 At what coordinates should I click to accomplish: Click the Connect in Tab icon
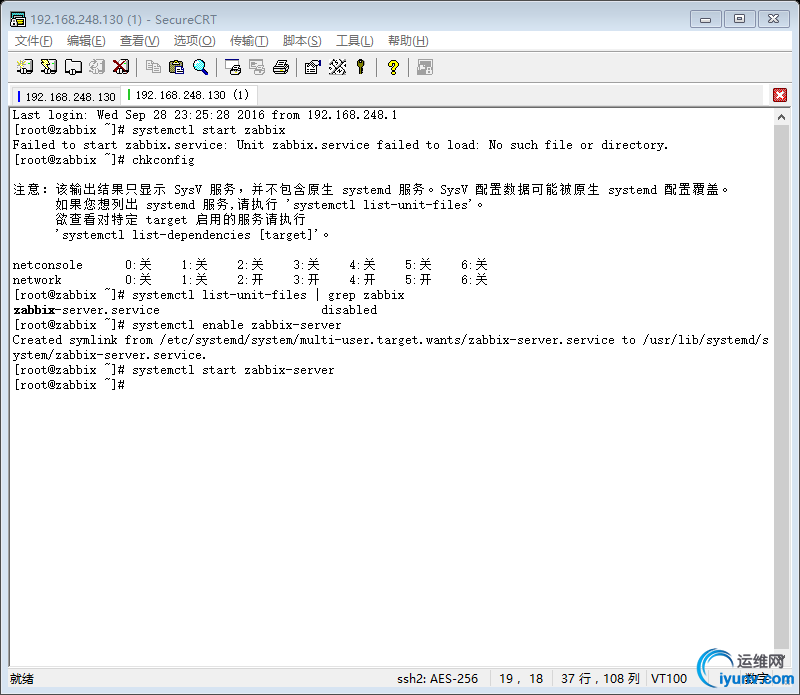click(x=73, y=67)
